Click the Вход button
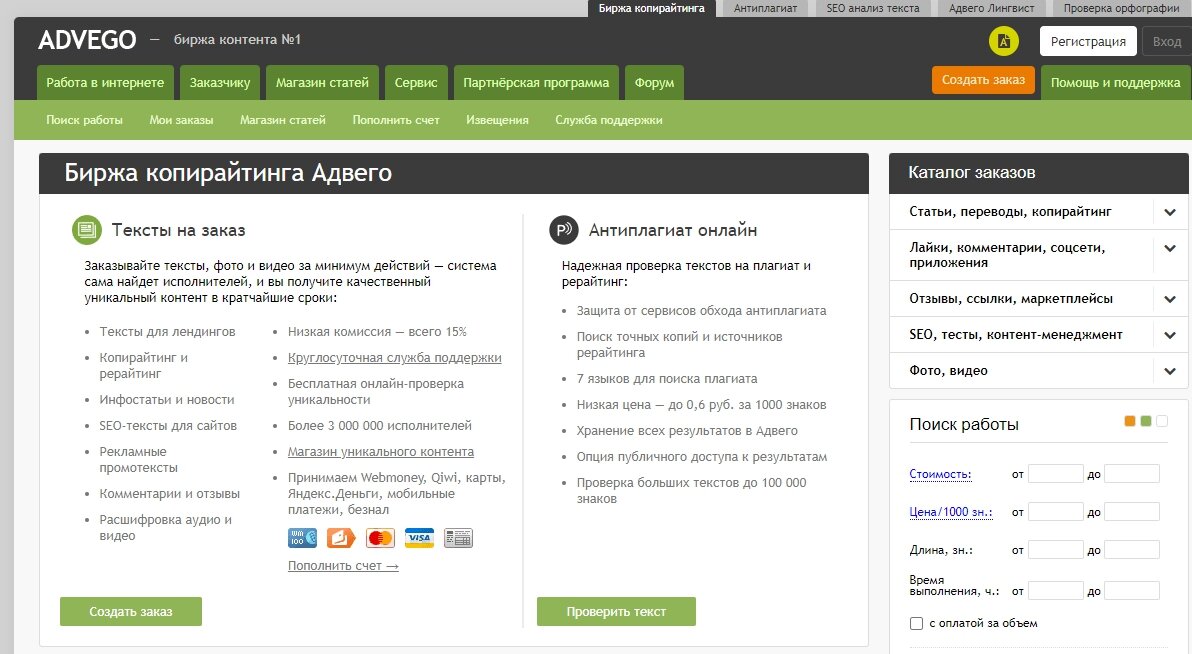This screenshot has height=654, width=1192. point(1166,42)
